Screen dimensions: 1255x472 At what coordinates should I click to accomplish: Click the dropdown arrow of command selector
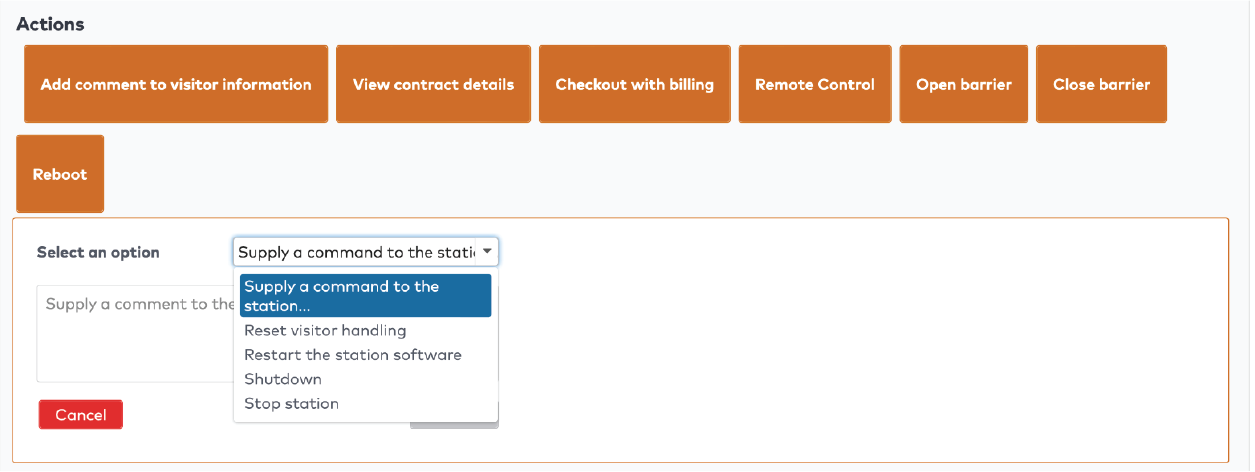(487, 252)
